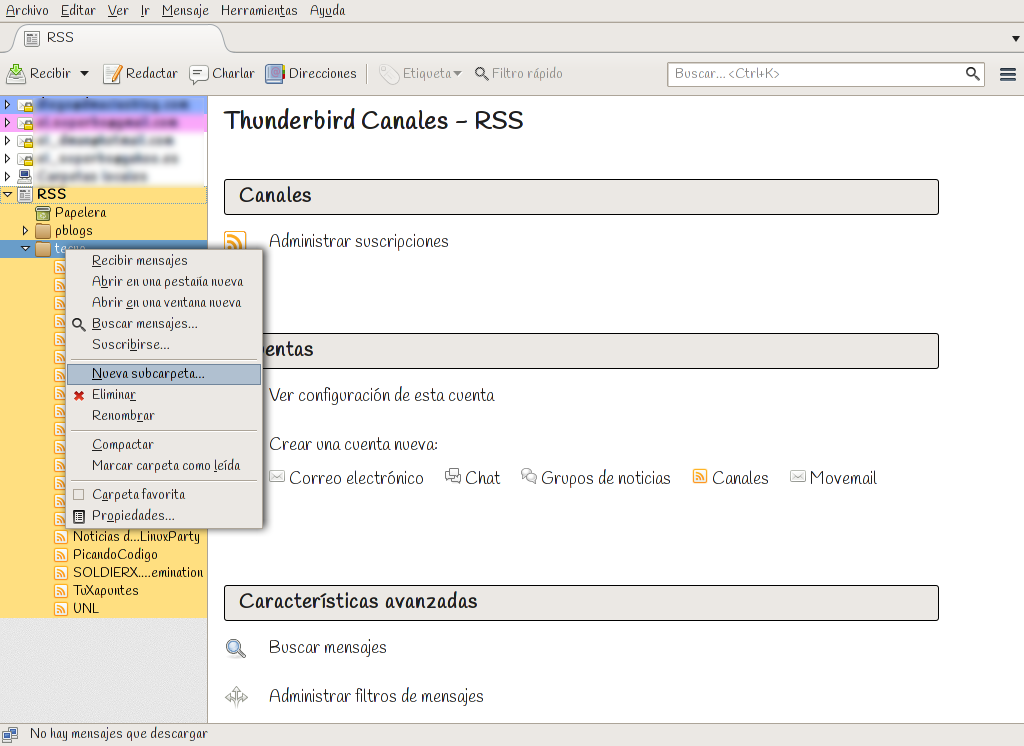The height and width of the screenshot is (746, 1024).
Task: Click the Canales feed icon
Action: 699,476
